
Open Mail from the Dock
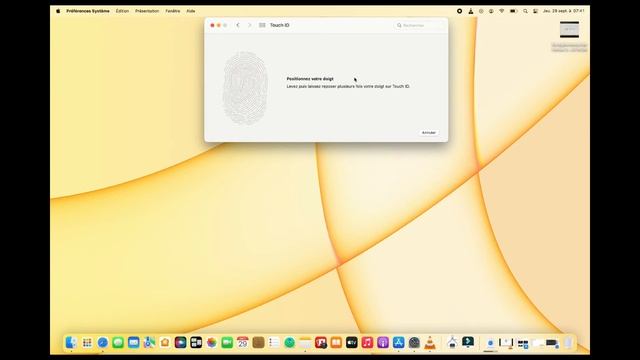133,342
